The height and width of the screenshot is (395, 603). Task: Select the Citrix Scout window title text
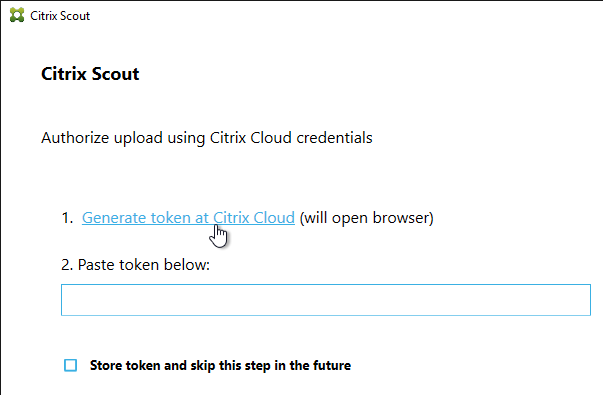pos(60,16)
